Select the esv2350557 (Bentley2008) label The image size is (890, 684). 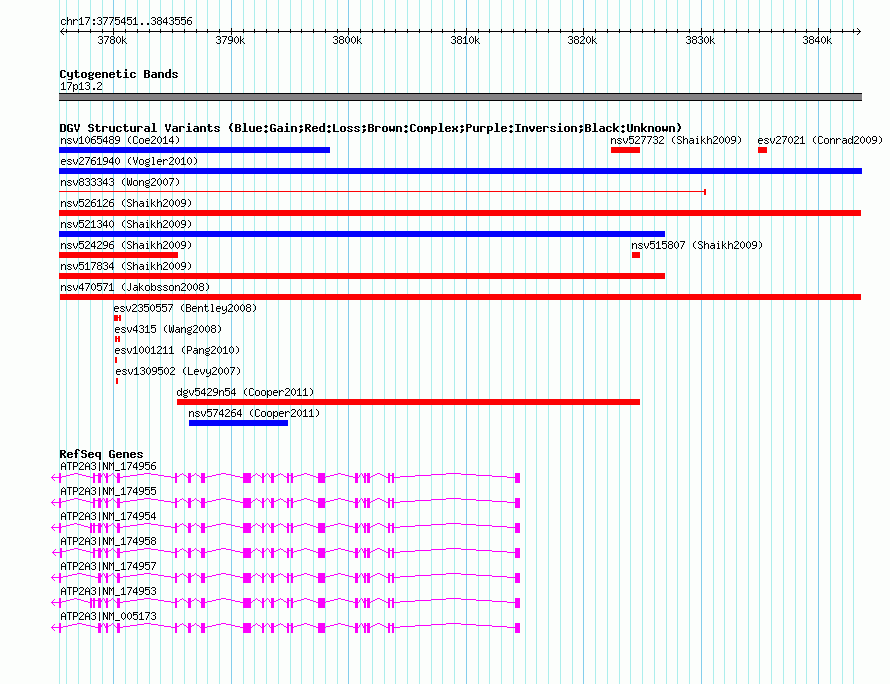click(x=185, y=308)
